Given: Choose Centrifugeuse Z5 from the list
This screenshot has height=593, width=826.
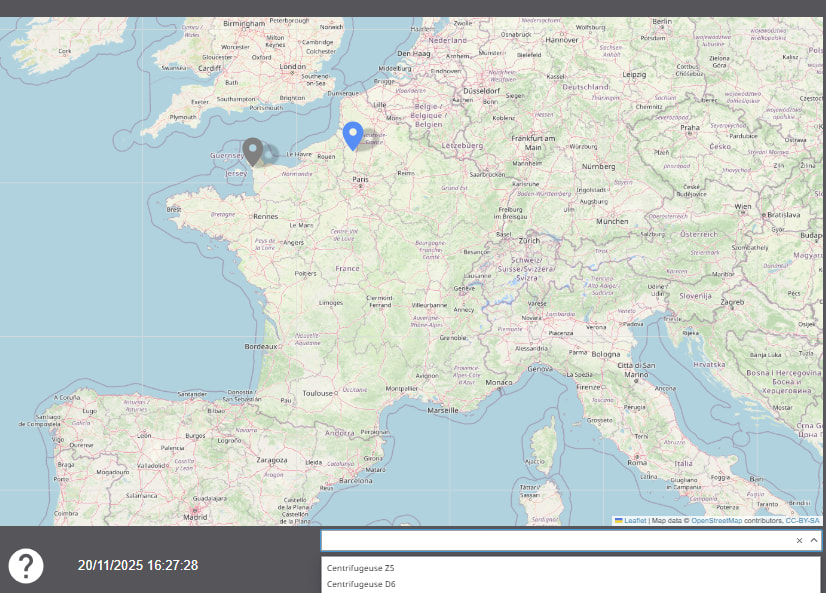Looking at the screenshot, I should coord(571,568).
